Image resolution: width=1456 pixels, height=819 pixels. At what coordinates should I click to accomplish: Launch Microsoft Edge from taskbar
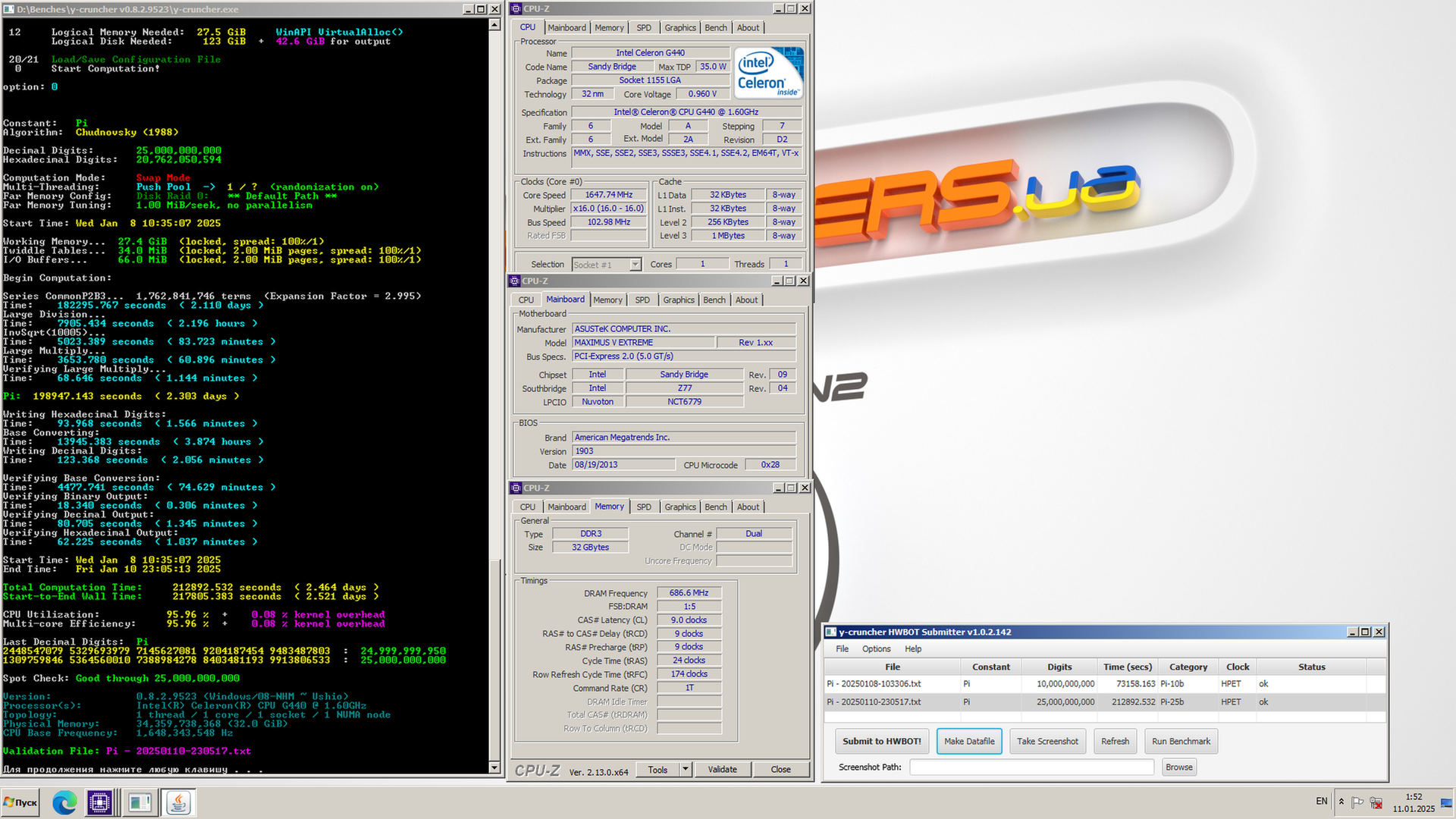[x=64, y=802]
